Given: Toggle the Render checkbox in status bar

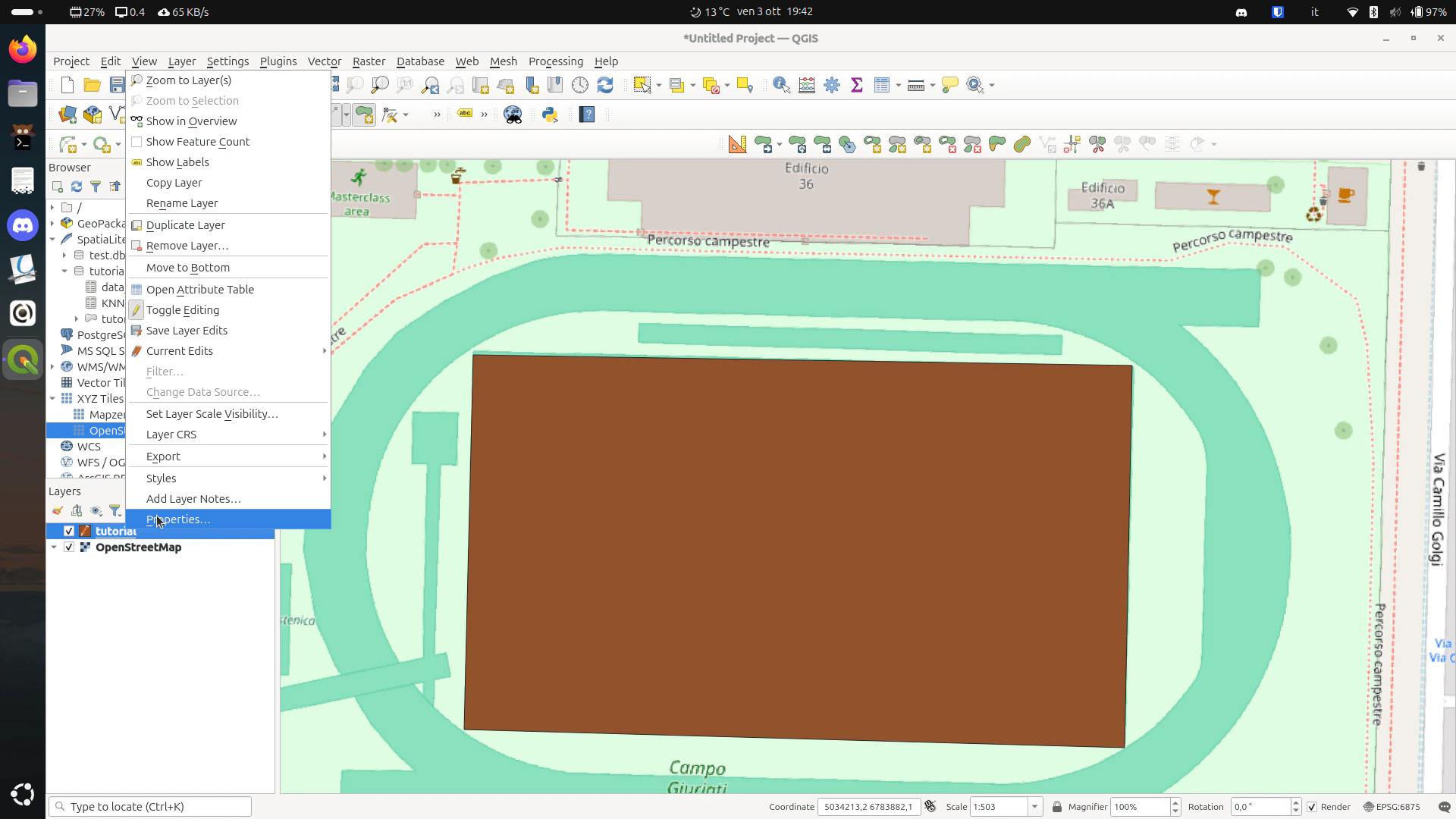Looking at the screenshot, I should click(1312, 807).
